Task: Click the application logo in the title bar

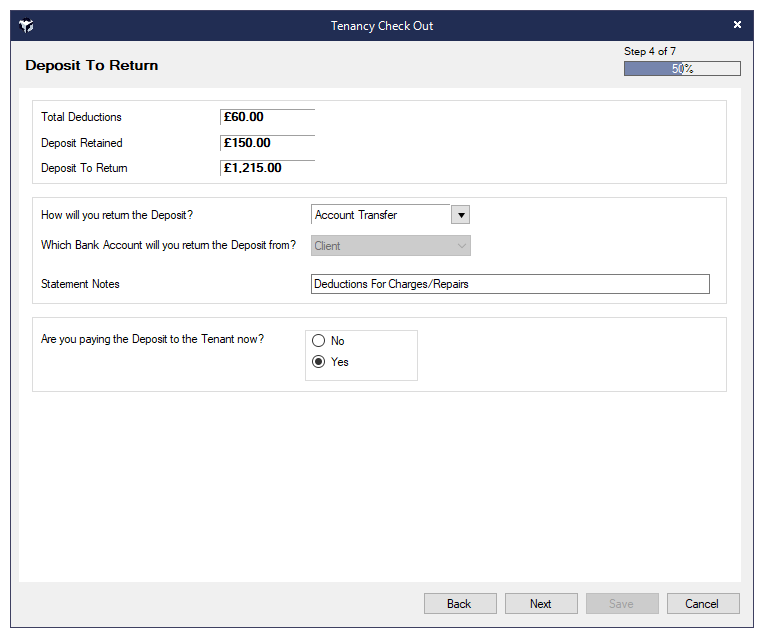Action: [27, 25]
